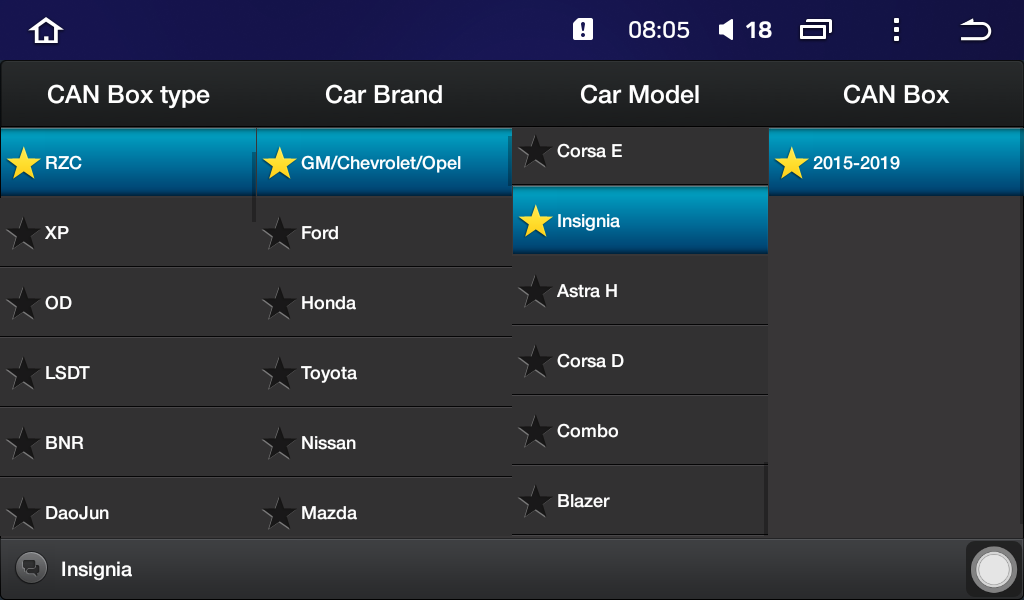Viewport: 1024px width, 600px height.
Task: Click the Insignia text in bottom bar
Action: pyautogui.click(x=96, y=569)
